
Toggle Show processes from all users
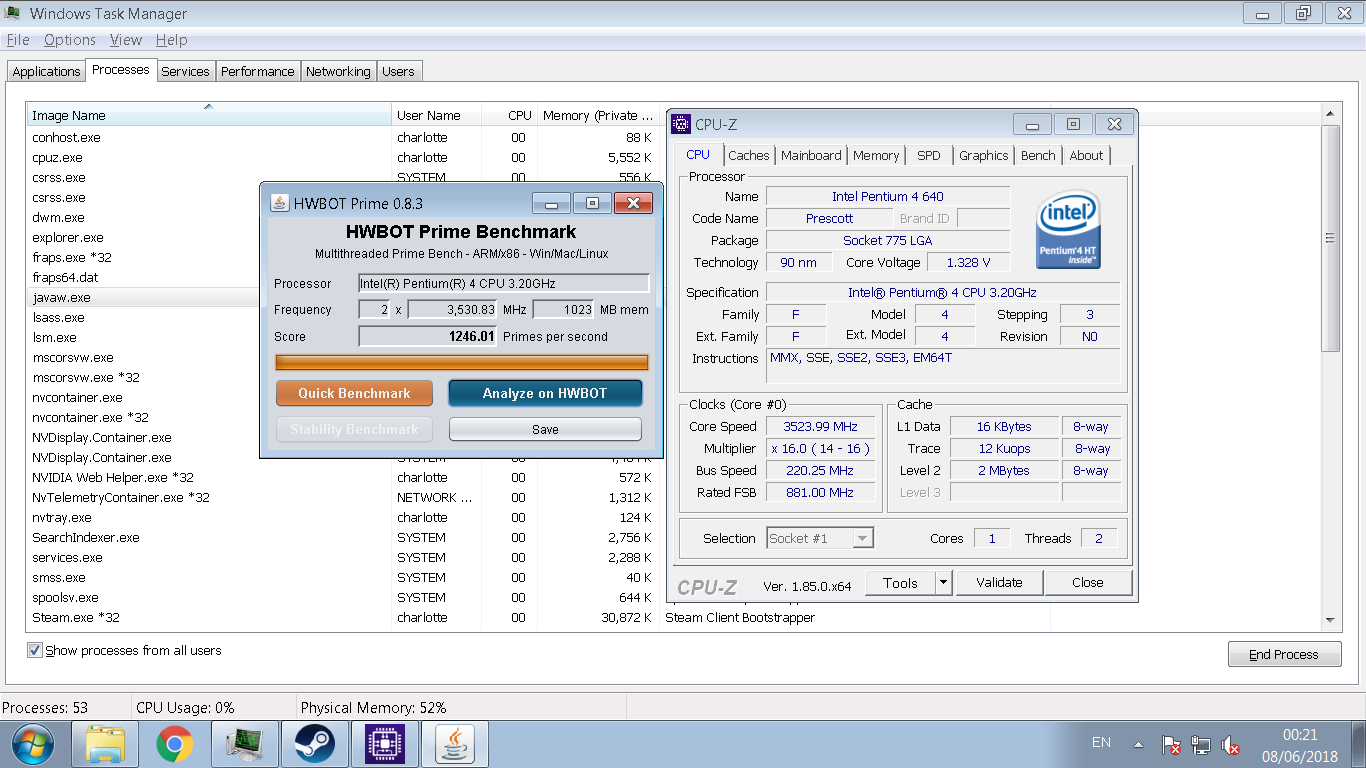[x=35, y=650]
